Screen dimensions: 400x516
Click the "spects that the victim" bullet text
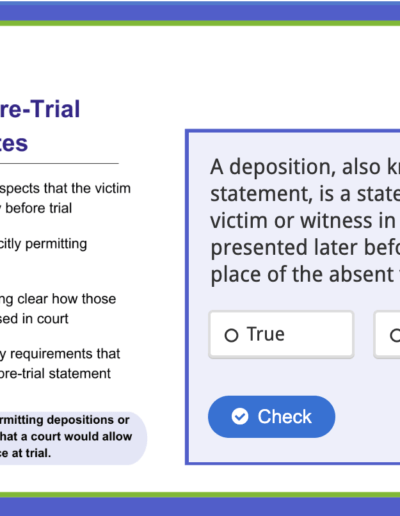point(65,189)
